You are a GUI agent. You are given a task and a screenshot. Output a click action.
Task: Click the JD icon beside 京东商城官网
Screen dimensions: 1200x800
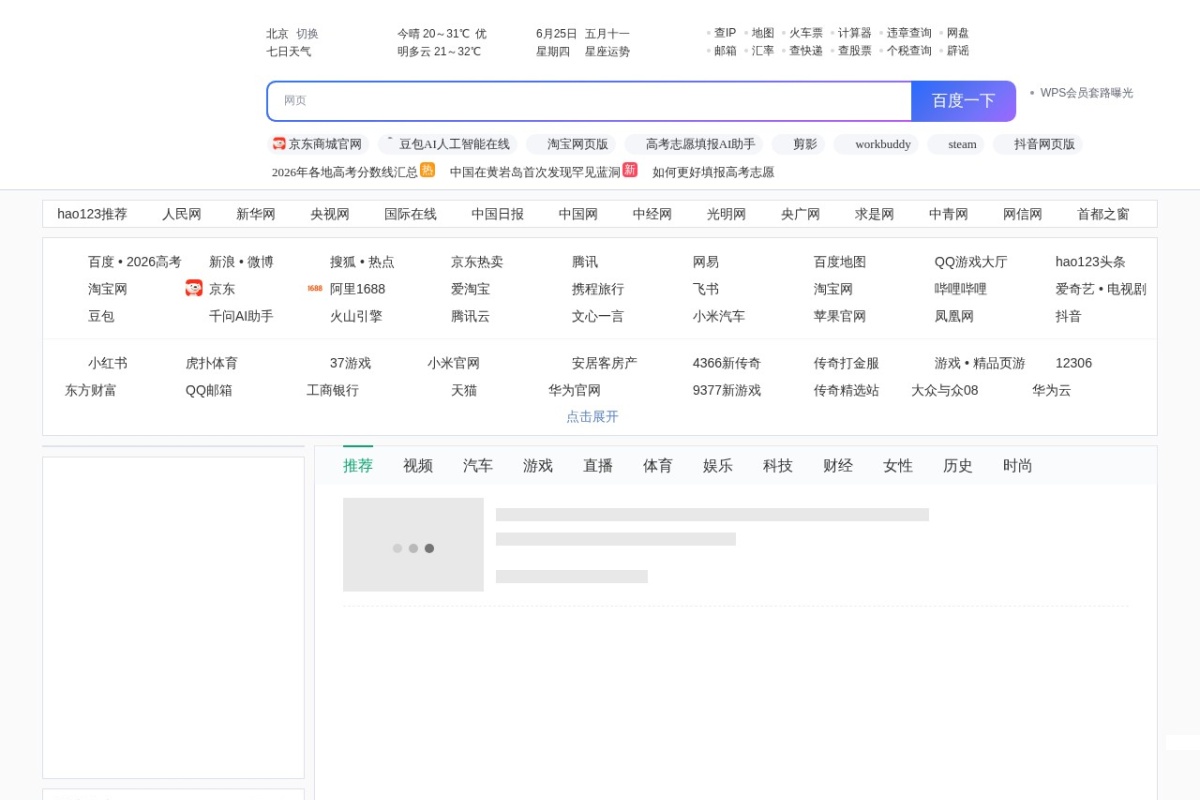[279, 144]
